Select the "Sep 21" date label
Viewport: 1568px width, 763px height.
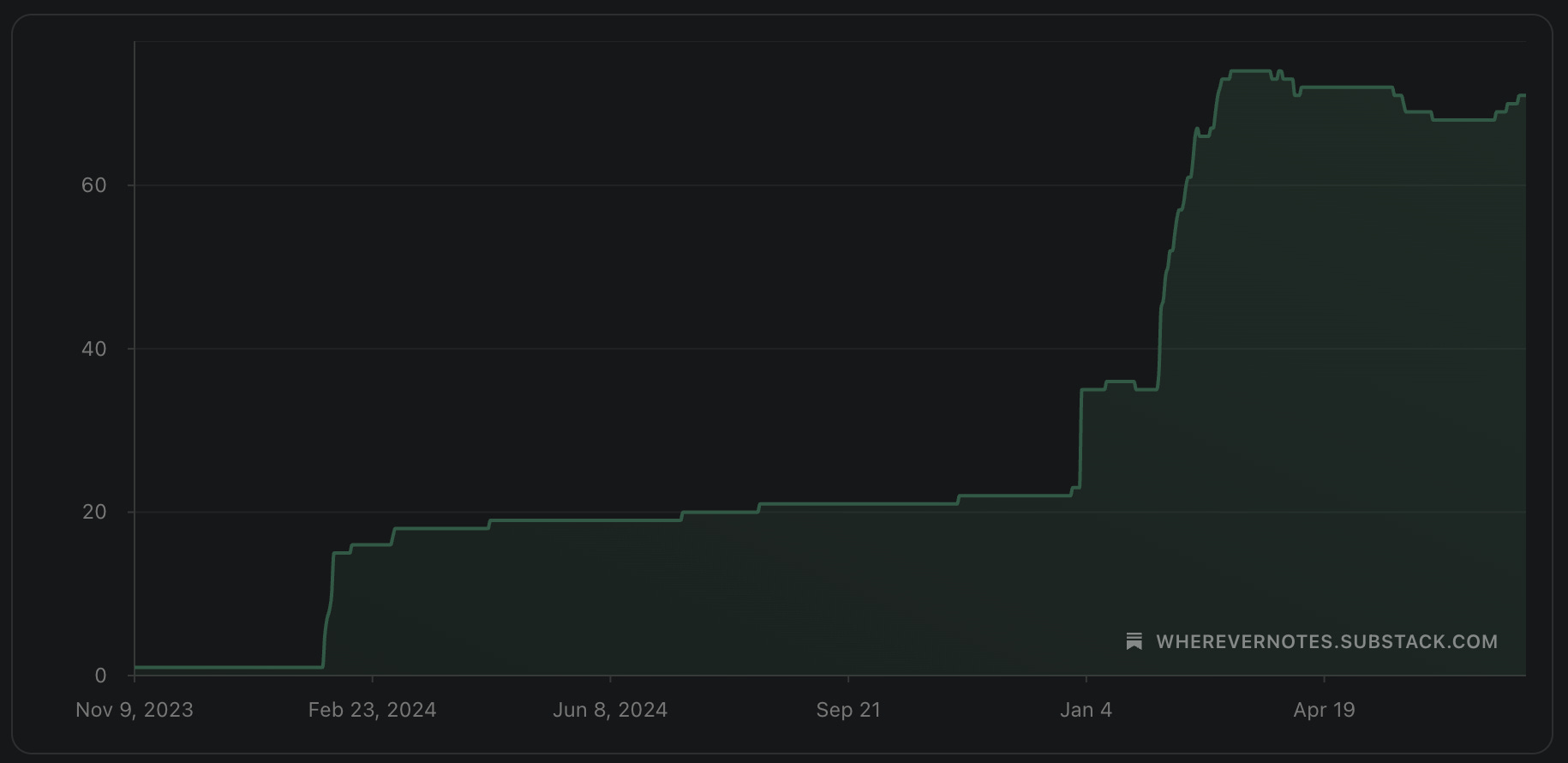tap(848, 710)
